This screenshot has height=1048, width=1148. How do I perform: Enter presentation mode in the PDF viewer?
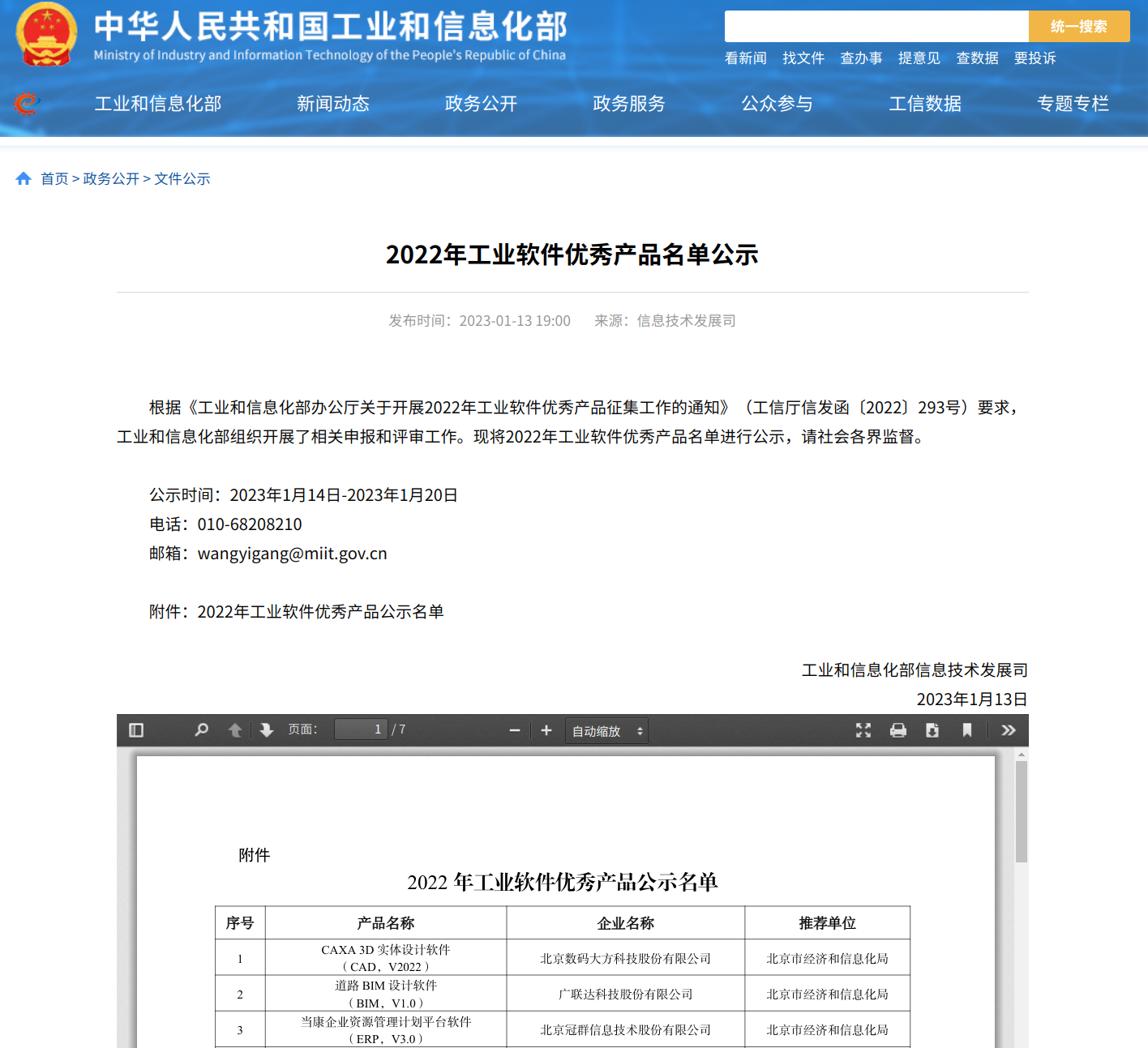[863, 729]
